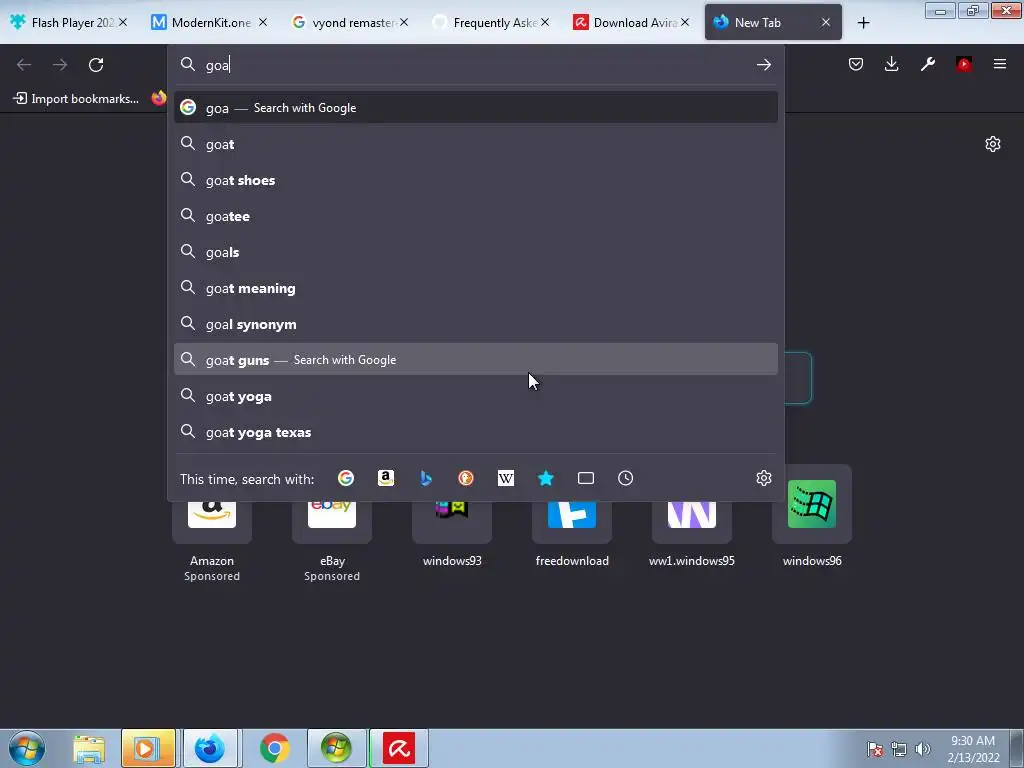Choose the 'goatee' suggestion
Viewport: 1024px width, 768px height.
click(475, 216)
